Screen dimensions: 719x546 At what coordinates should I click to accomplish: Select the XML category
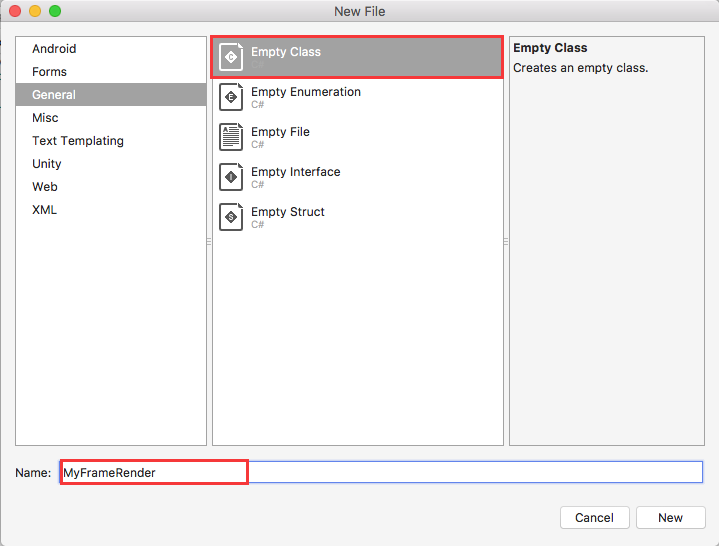coord(45,210)
